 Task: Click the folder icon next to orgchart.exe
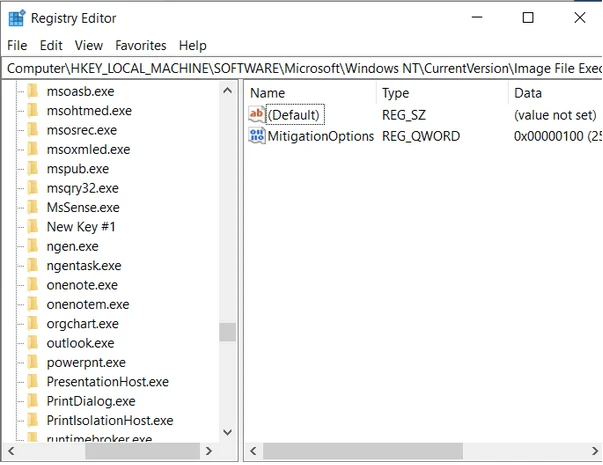33,323
